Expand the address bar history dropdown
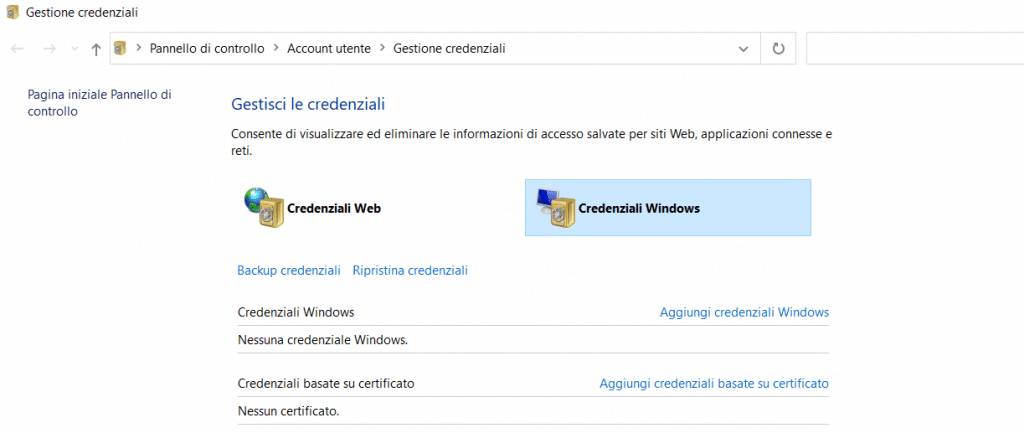 pos(742,48)
